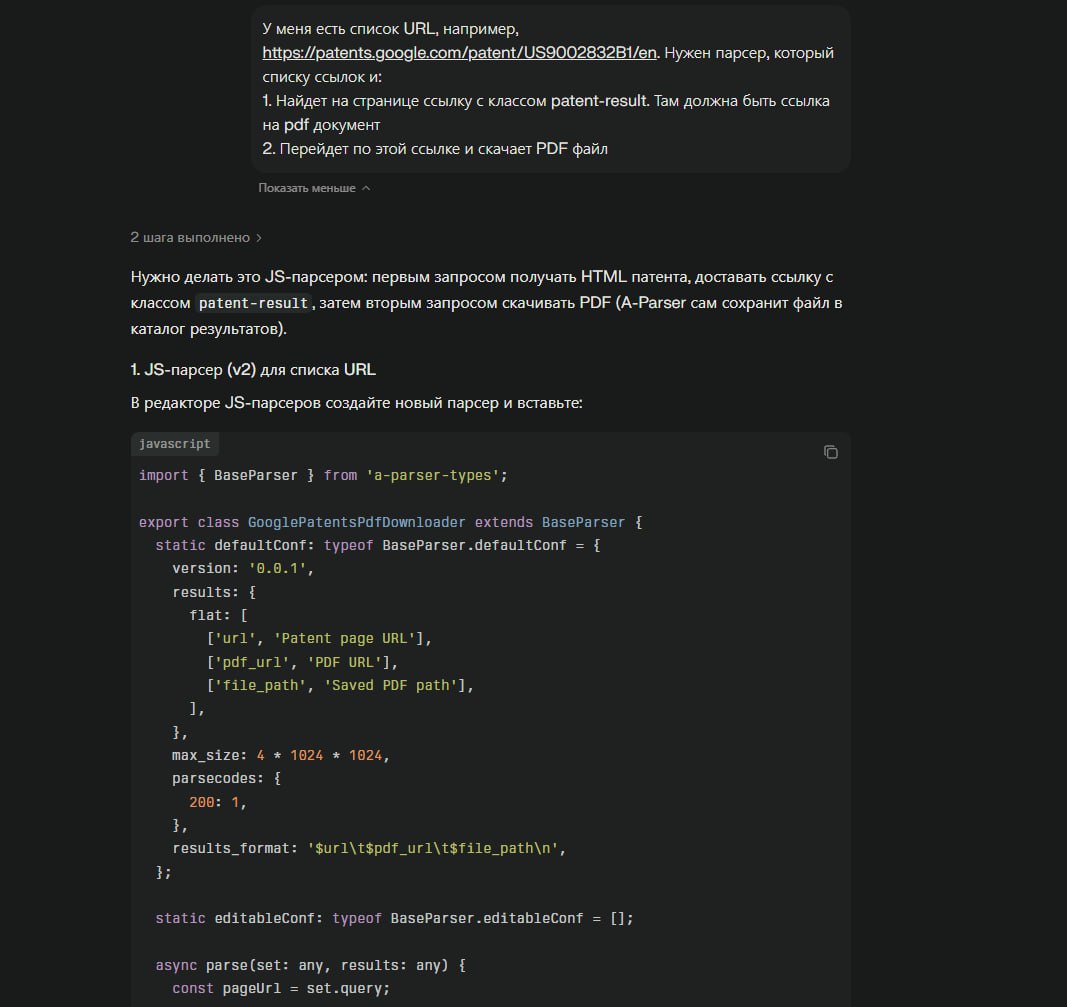Click the static editableConf line

pyautogui.click(x=395, y=919)
